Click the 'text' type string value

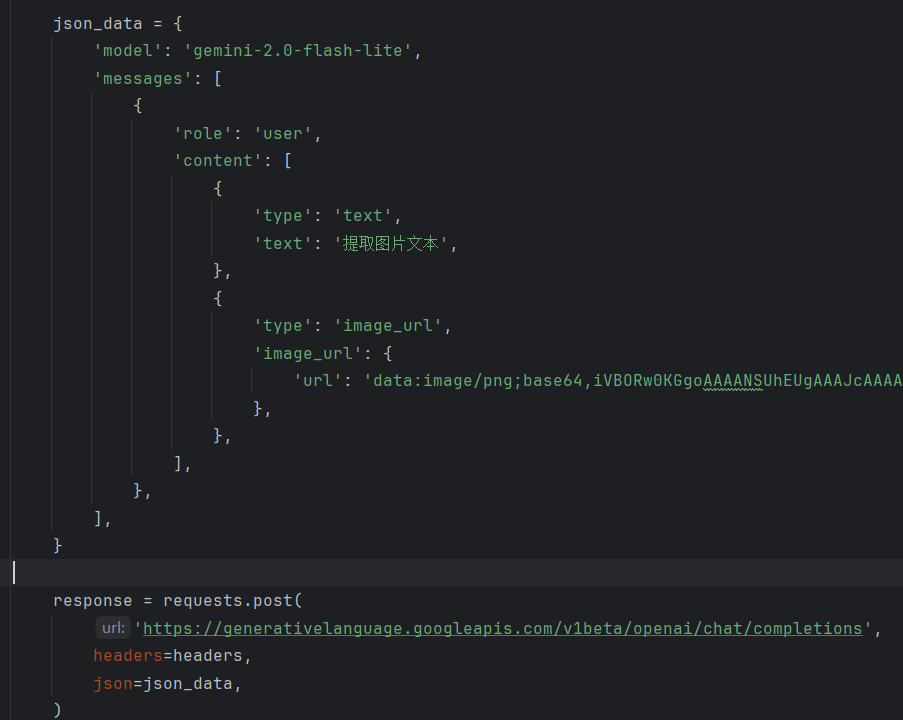tap(363, 216)
